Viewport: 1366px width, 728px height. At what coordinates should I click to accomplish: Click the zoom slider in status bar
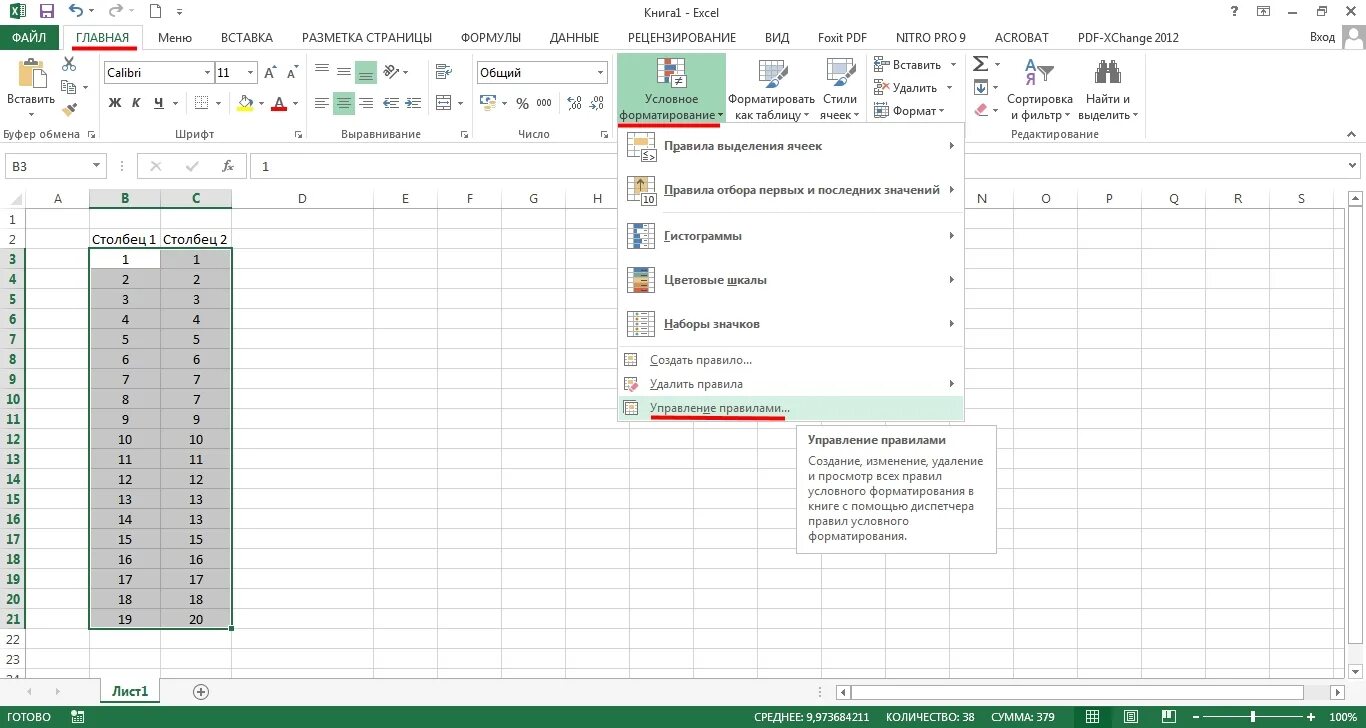pos(1253,717)
